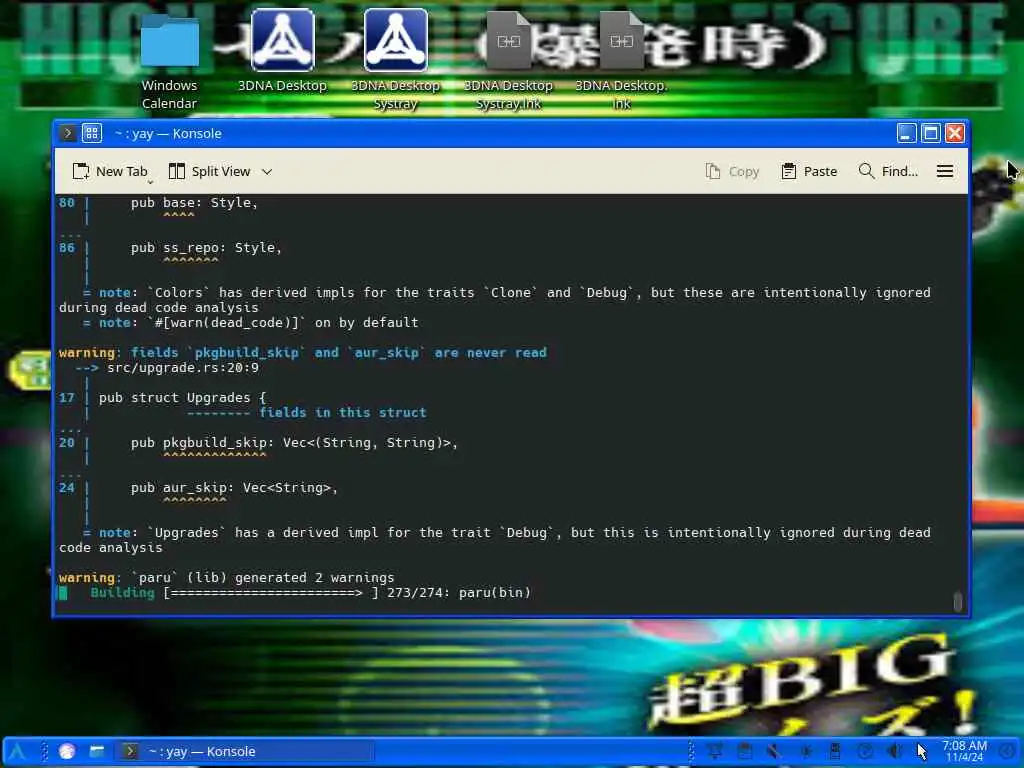Click the Copy toolbar button

click(732, 171)
